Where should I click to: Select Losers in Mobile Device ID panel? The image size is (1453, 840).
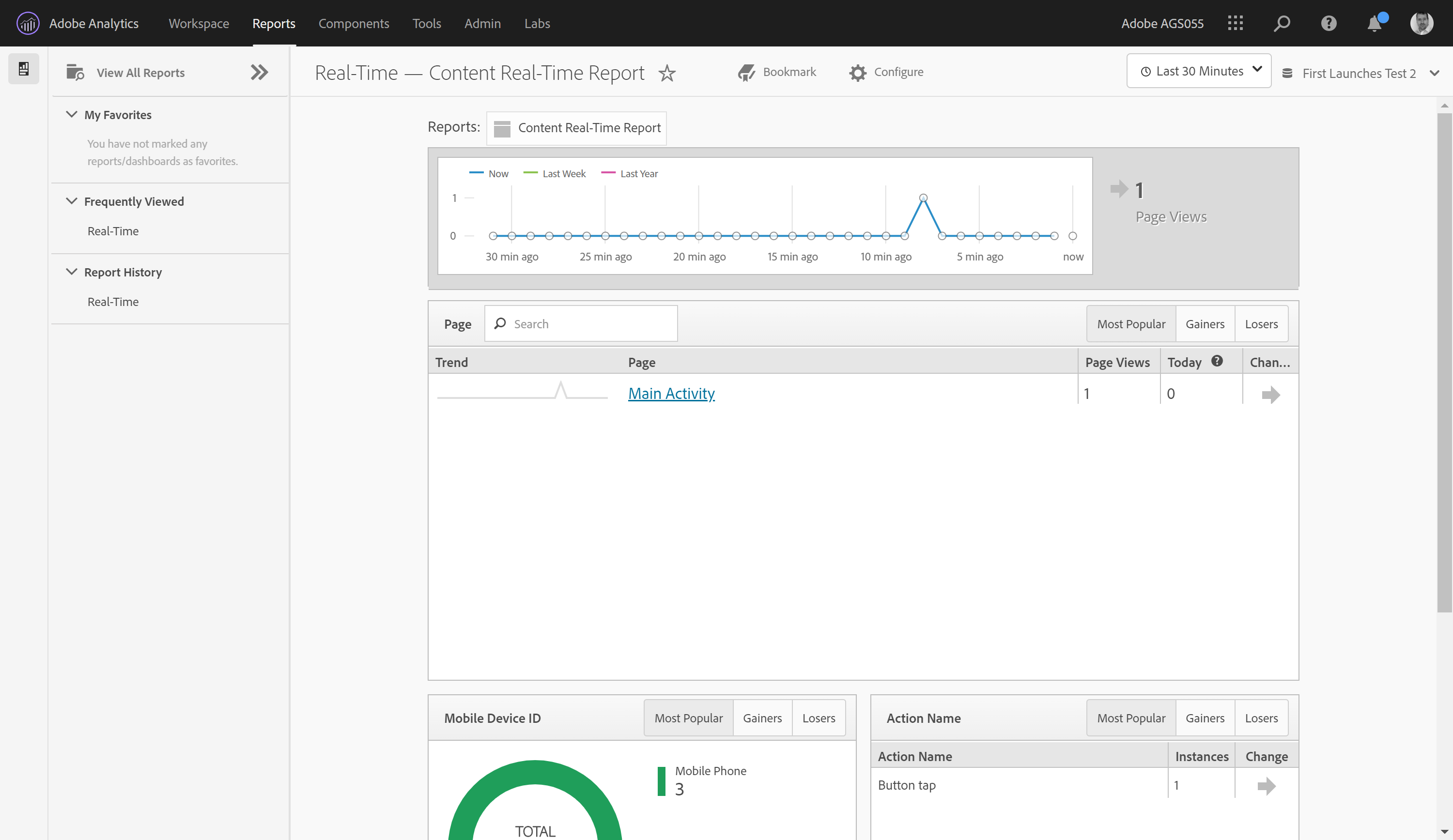(x=818, y=718)
